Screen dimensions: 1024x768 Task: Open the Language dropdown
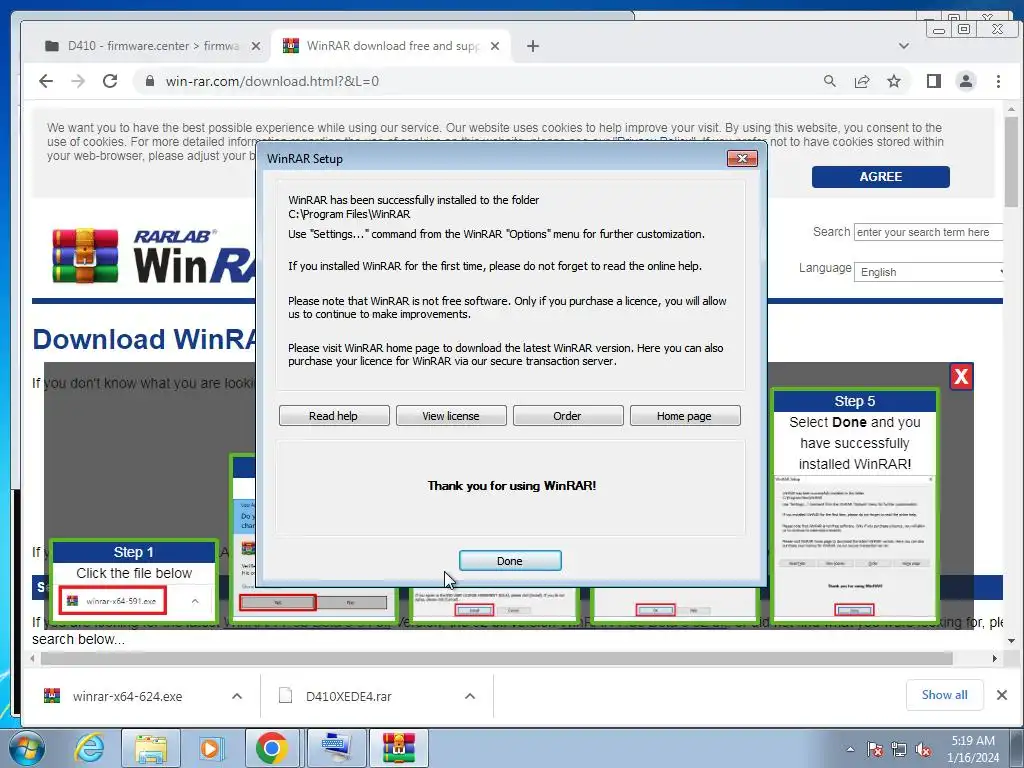pyautogui.click(x=928, y=272)
